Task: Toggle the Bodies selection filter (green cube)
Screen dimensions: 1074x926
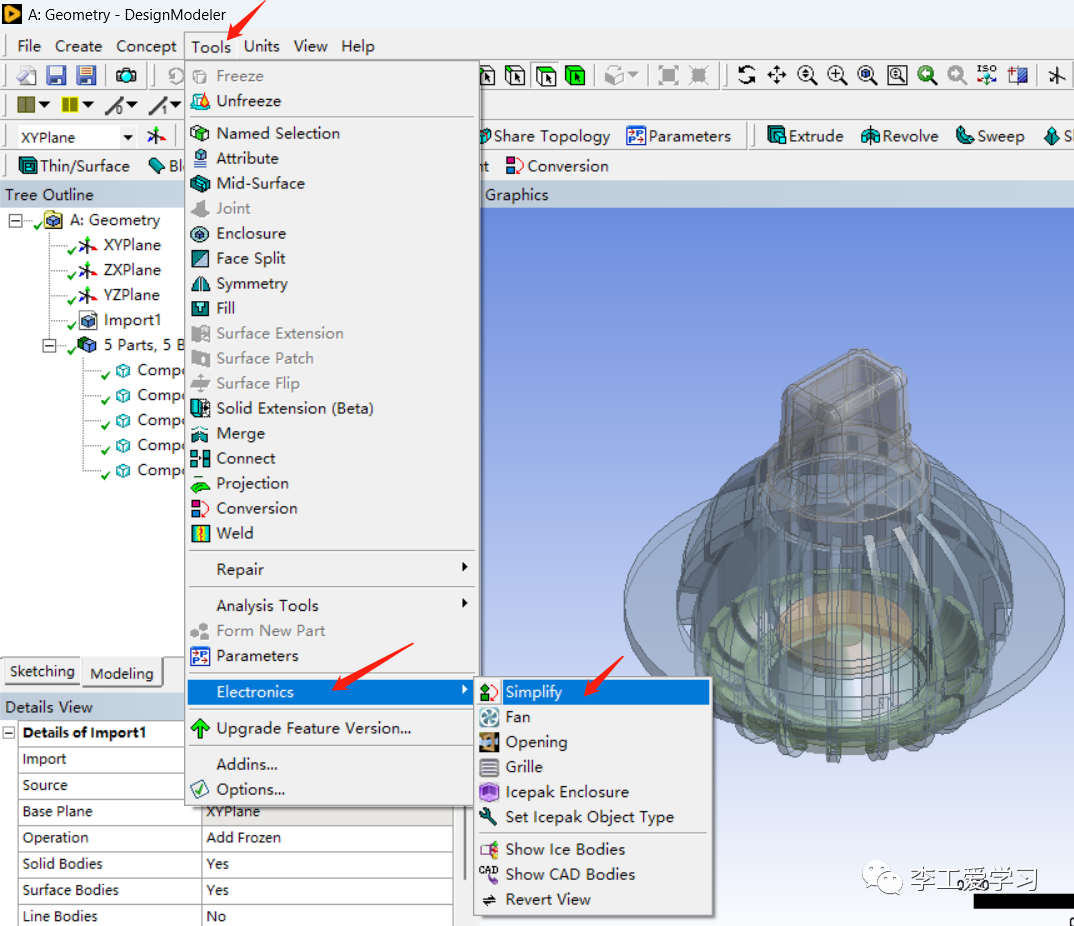Action: click(575, 75)
